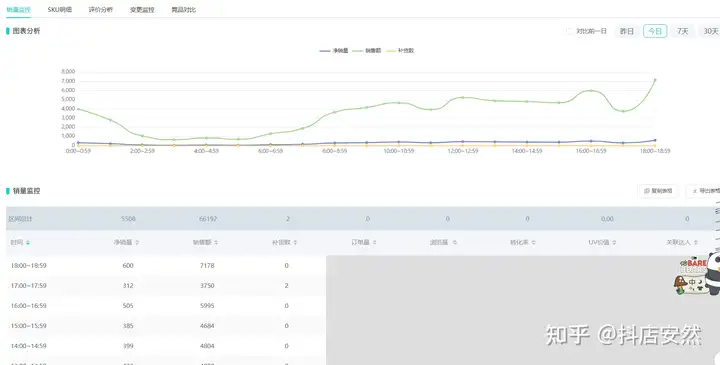The image size is (720, 365).
Task: Toggle 销售额 green series in legend
Action: pyautogui.click(x=367, y=51)
